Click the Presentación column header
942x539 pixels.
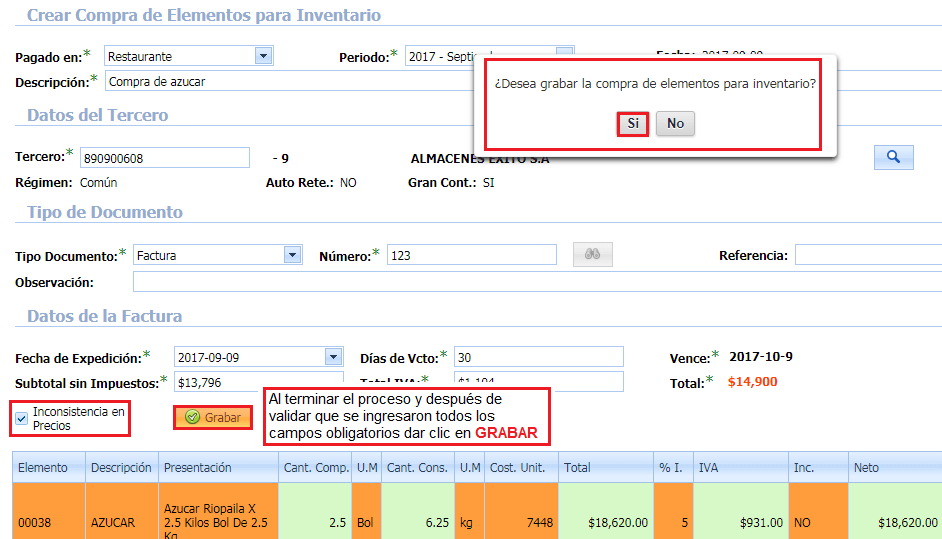pos(218,467)
